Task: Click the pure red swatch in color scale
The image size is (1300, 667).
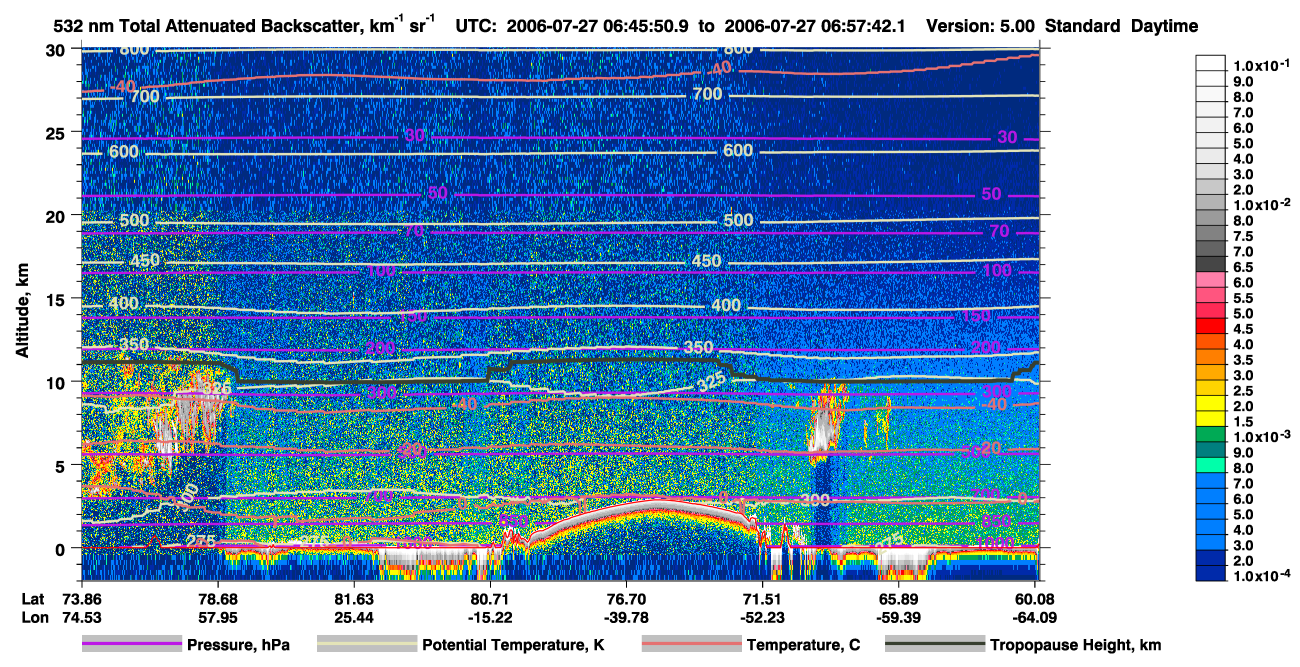Action: click(1212, 325)
